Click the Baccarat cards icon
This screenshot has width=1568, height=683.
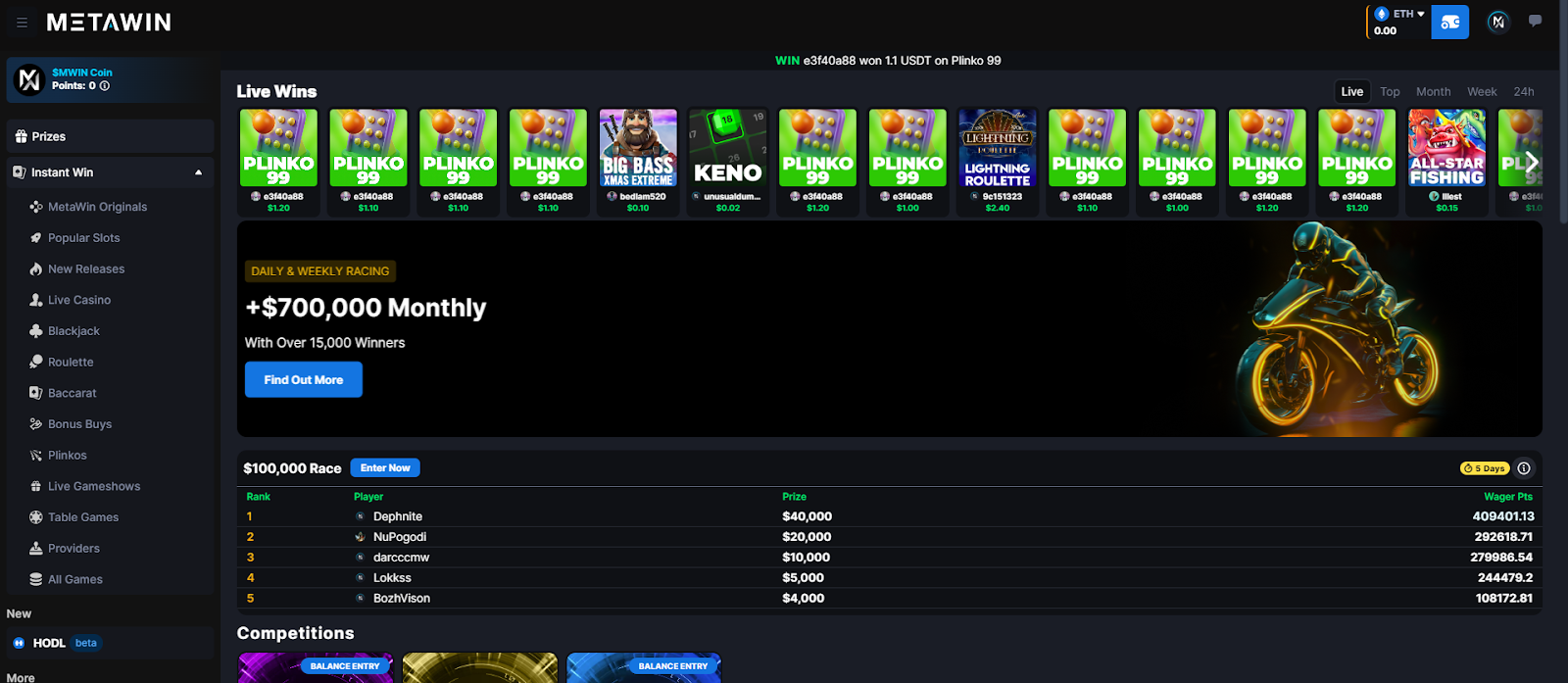(36, 393)
